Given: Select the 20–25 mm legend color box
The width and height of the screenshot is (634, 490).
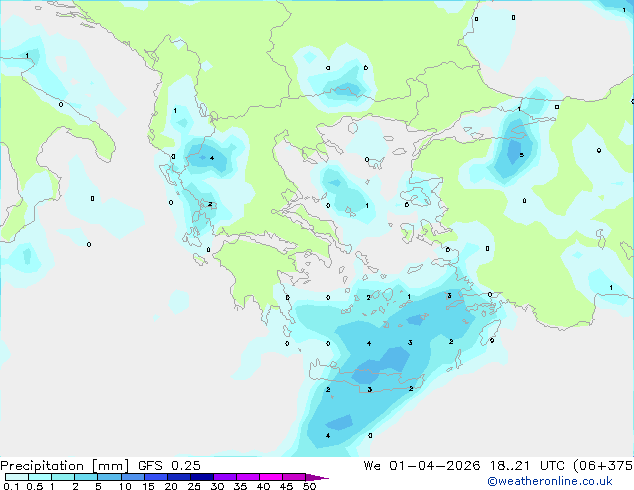Looking at the screenshot, I should pyautogui.click(x=178, y=477).
